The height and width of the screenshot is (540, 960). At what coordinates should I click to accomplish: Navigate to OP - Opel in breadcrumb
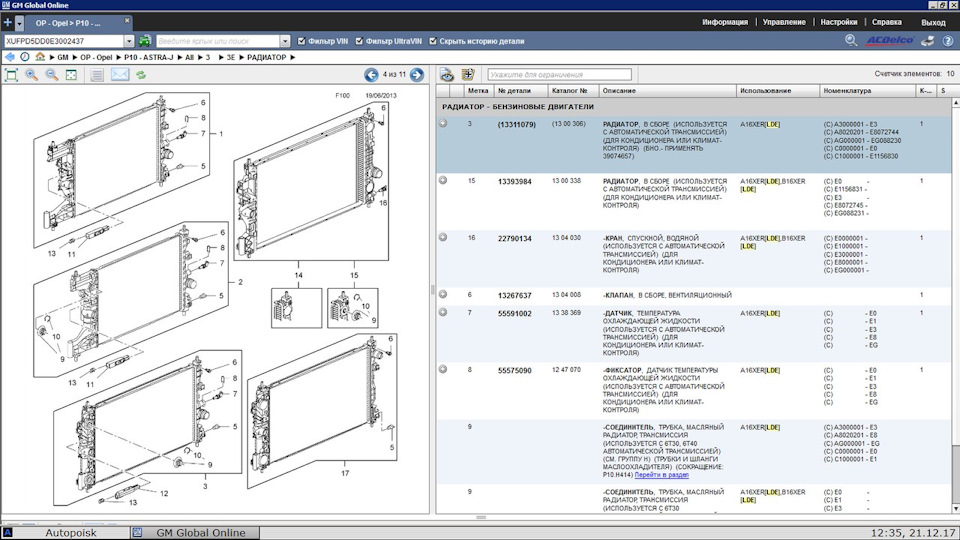[96, 58]
